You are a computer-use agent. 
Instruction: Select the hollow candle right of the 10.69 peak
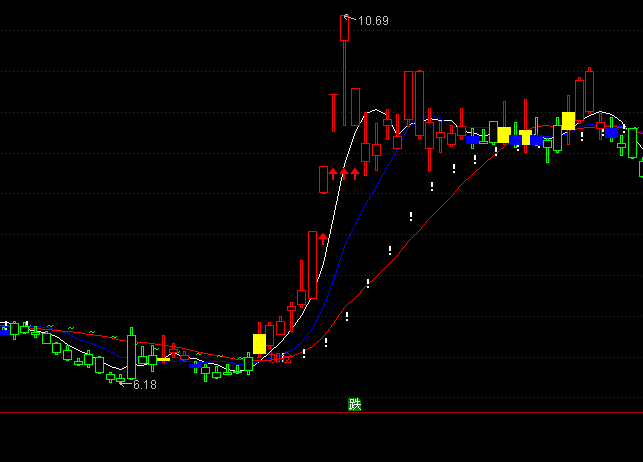coord(355,105)
